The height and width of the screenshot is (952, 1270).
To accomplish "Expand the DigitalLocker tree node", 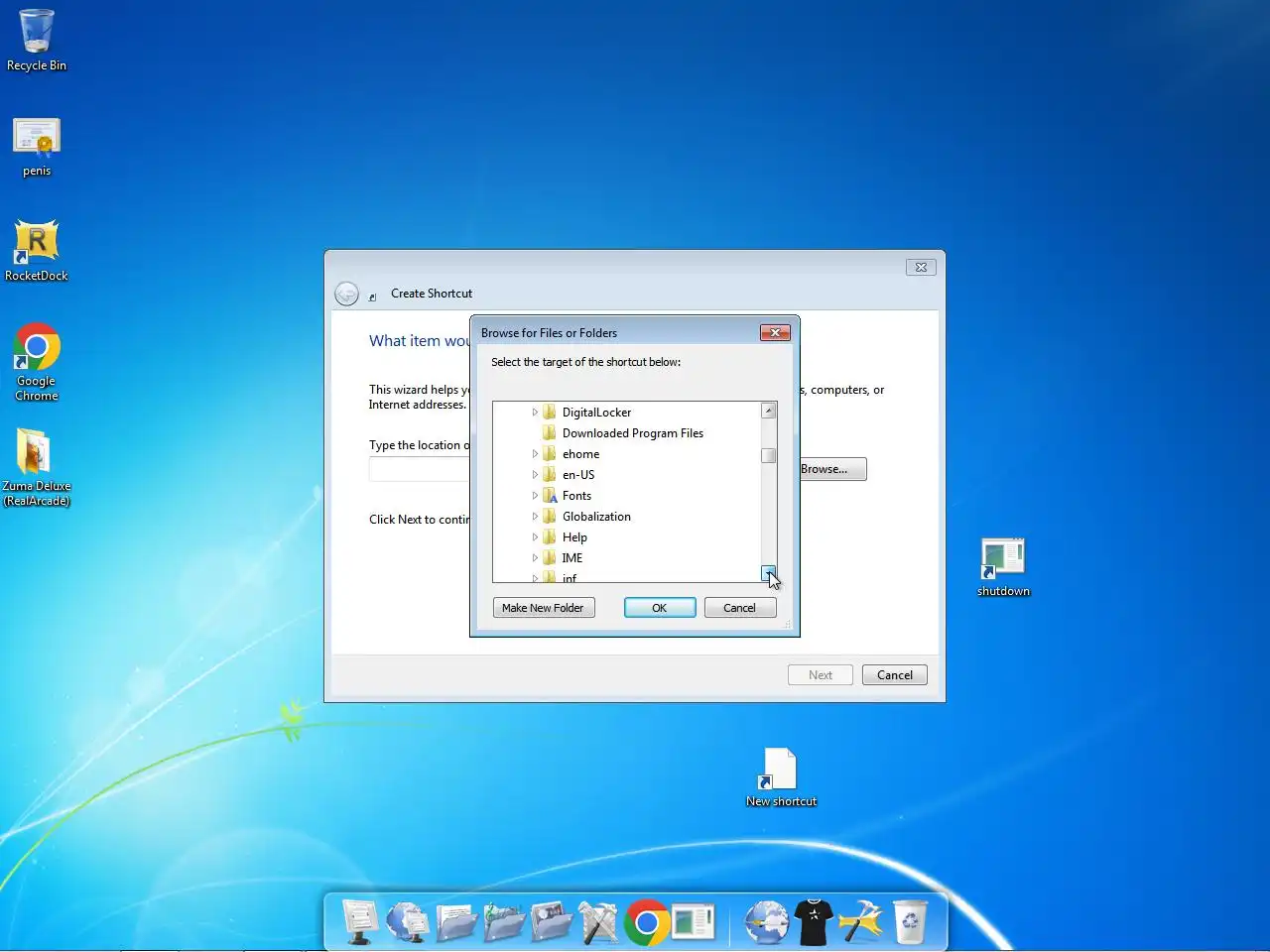I will point(535,412).
